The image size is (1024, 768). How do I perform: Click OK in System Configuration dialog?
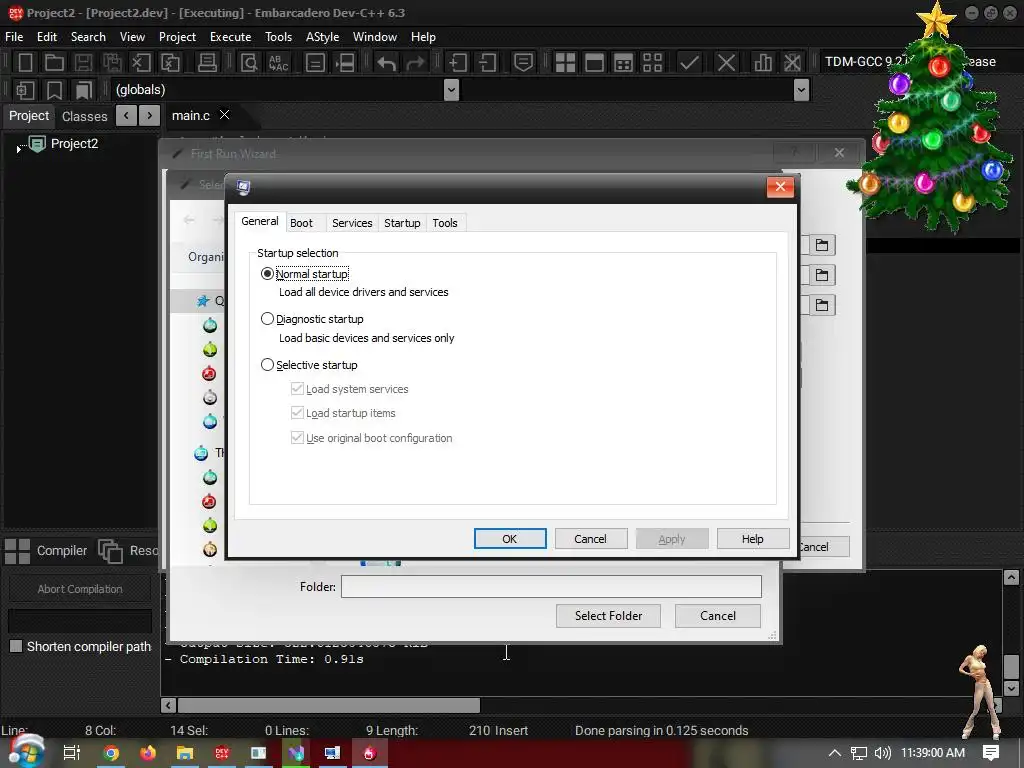point(510,539)
